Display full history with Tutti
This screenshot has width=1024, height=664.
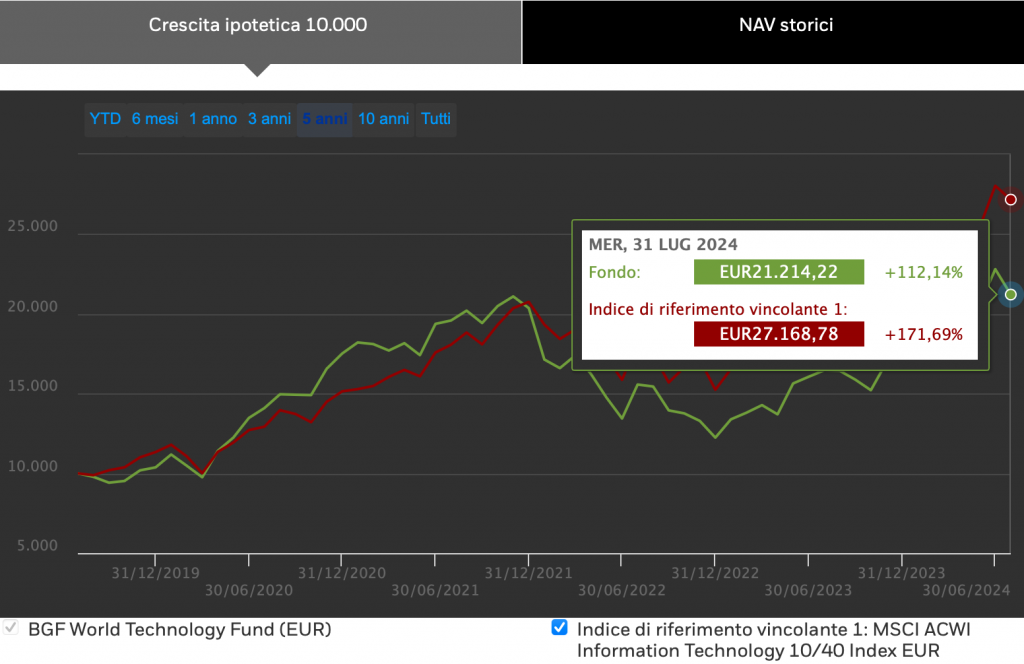(x=436, y=119)
